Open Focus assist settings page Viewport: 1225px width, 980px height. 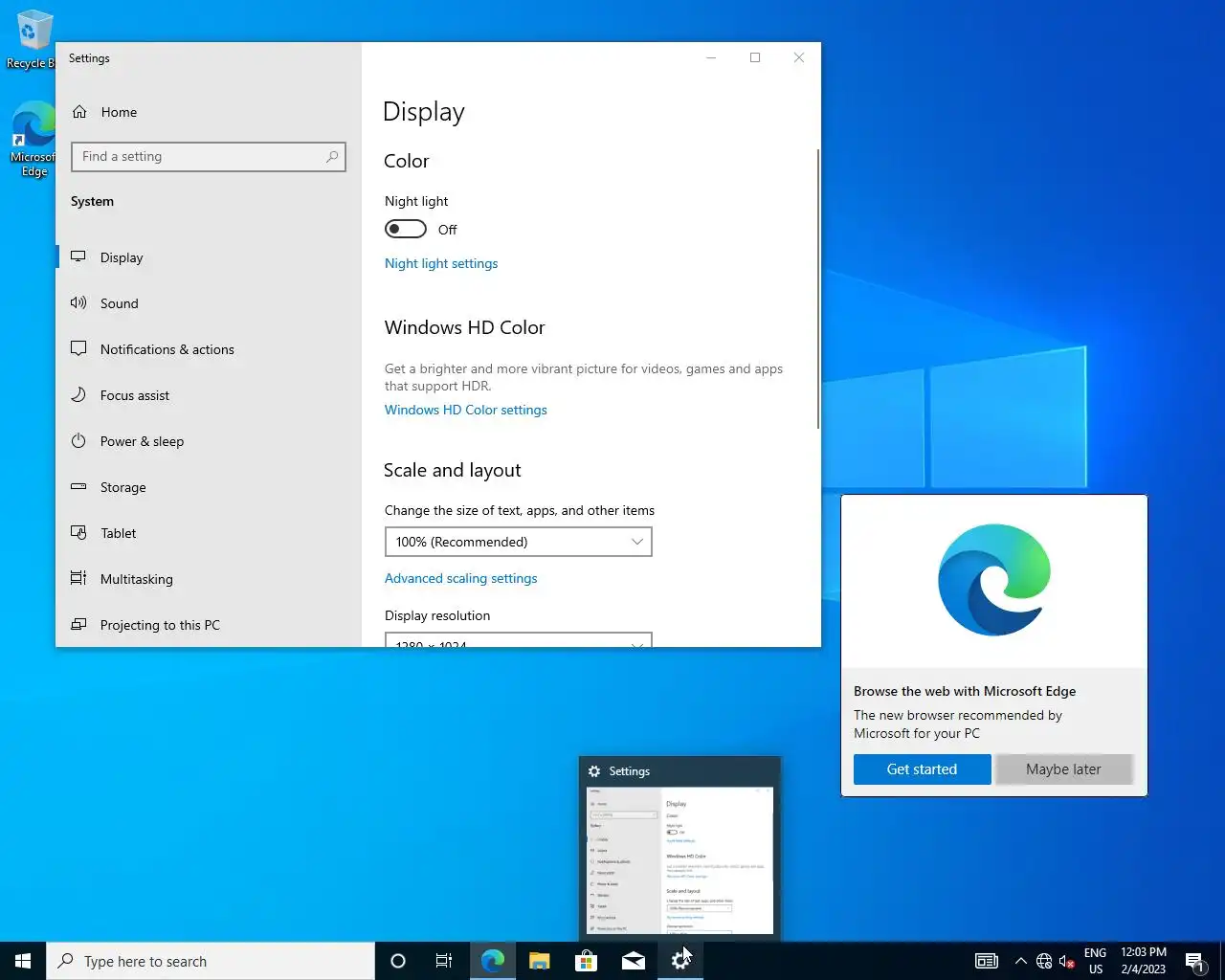[x=135, y=395]
